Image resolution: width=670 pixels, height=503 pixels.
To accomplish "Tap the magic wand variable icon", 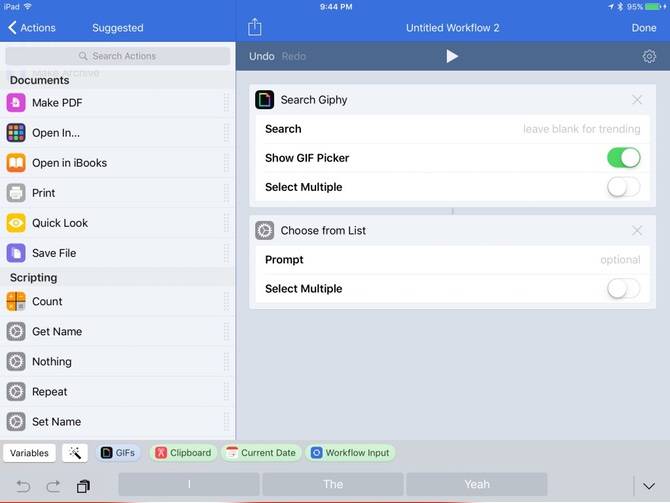I will pyautogui.click(x=75, y=453).
